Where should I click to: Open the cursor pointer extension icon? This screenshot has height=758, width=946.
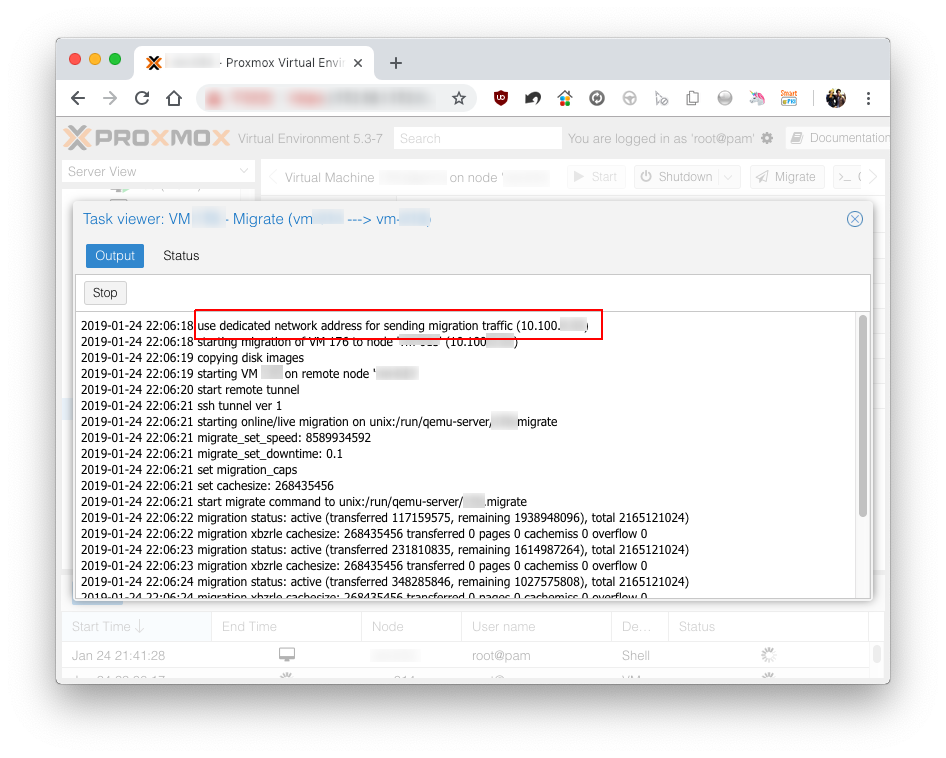pos(661,98)
